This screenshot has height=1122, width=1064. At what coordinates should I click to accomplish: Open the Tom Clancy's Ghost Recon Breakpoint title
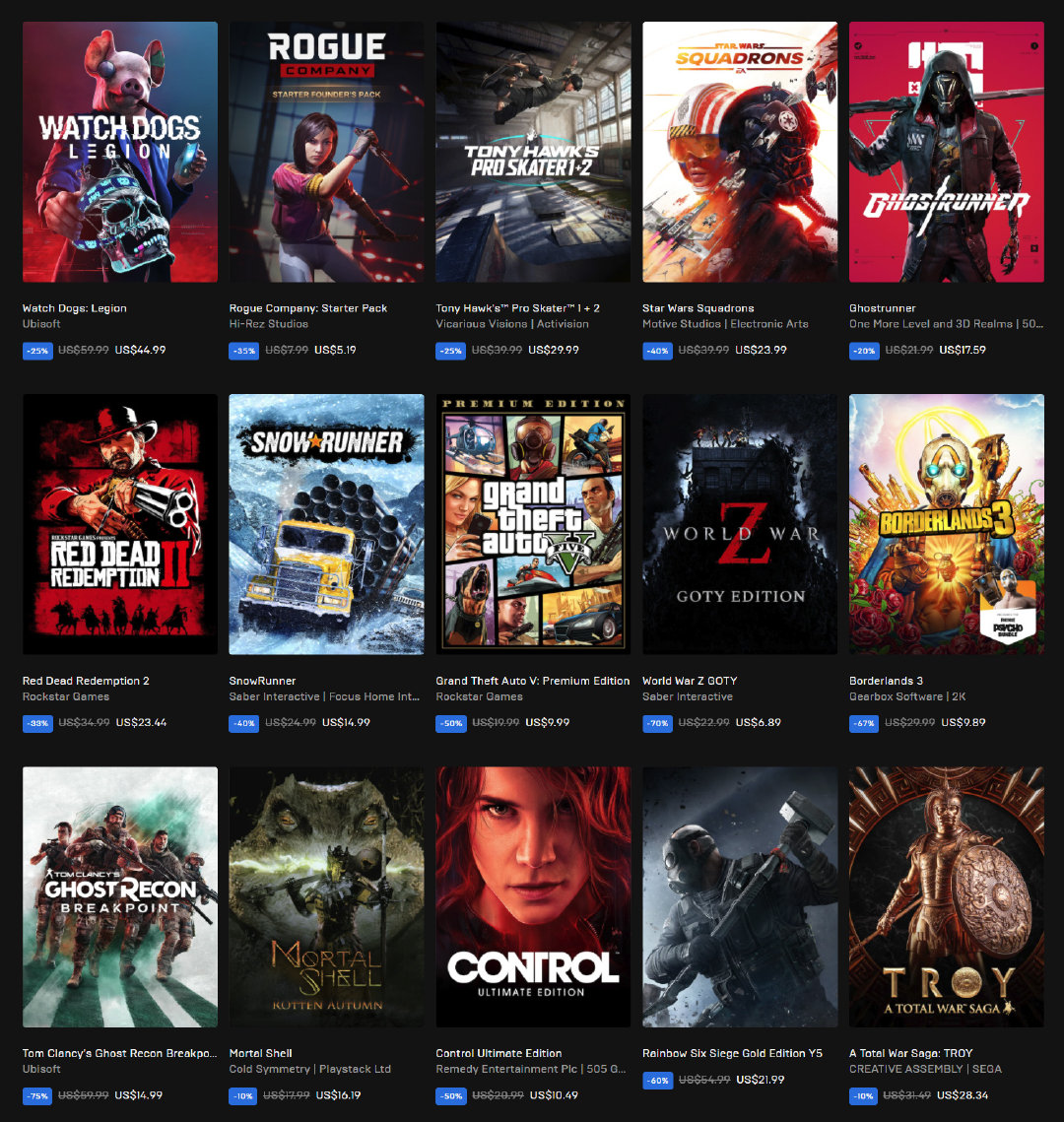(119, 1053)
